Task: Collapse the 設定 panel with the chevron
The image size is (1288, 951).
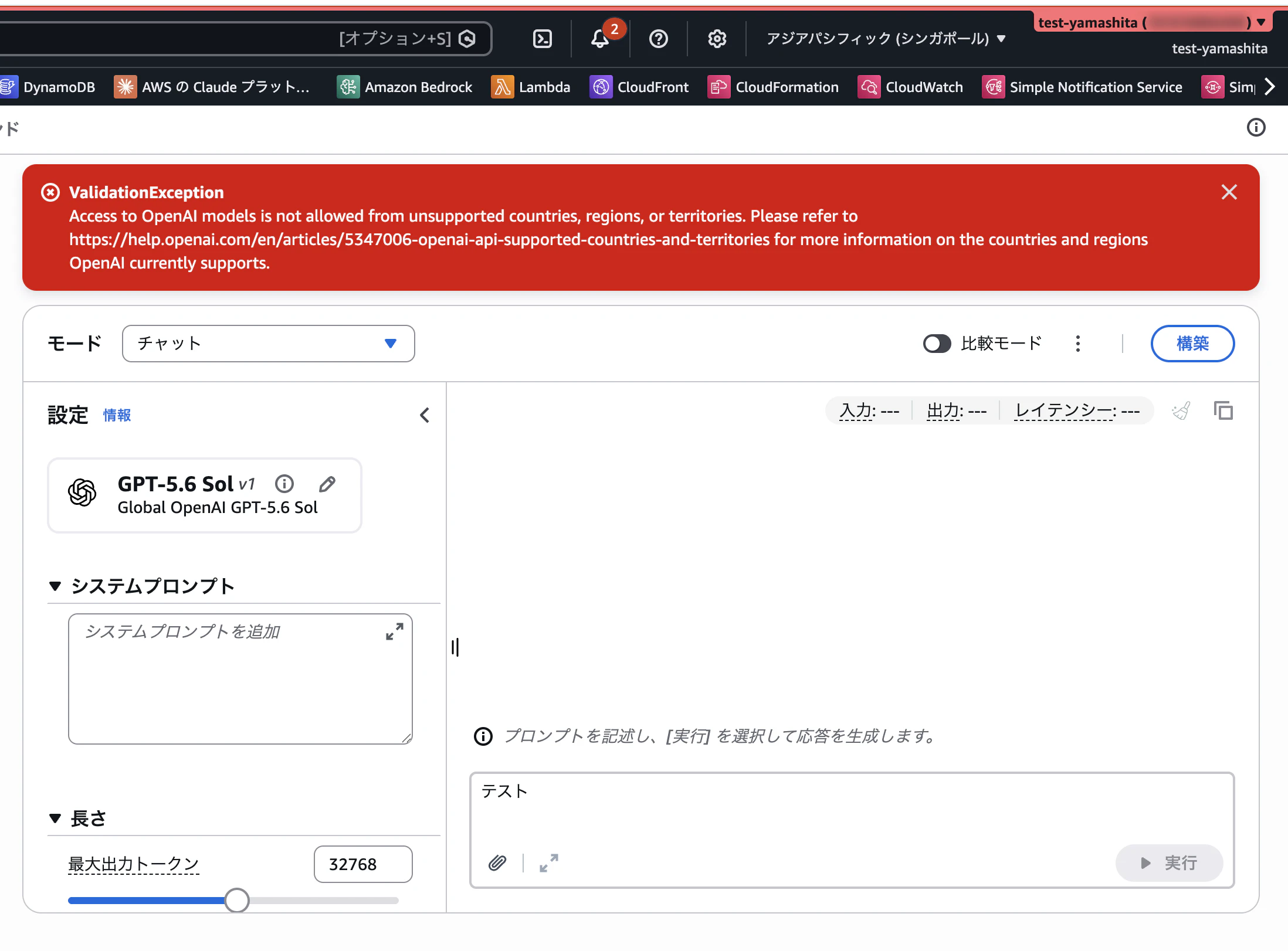Action: tap(425, 415)
